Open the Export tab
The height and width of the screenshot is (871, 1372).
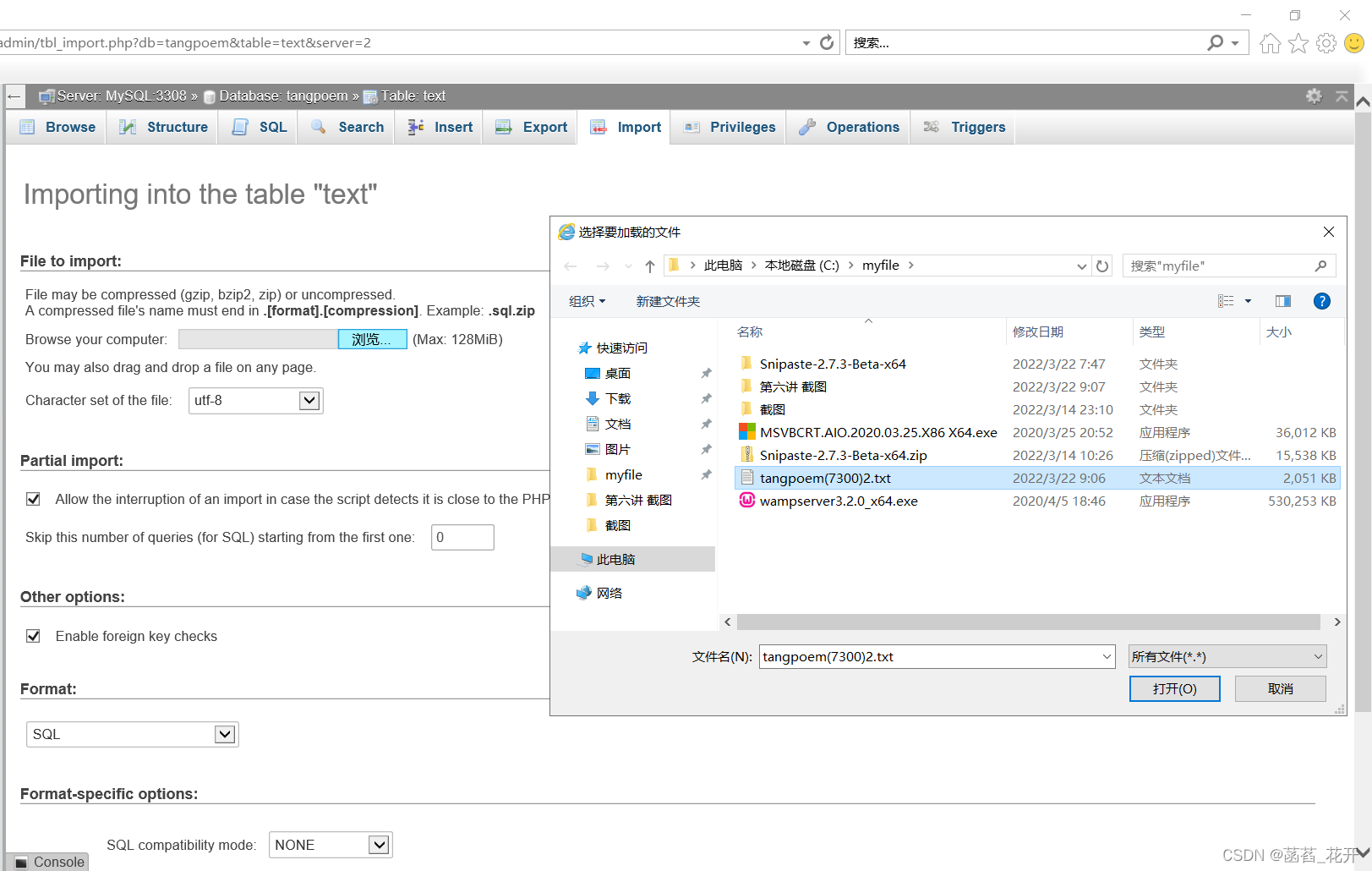(531, 127)
